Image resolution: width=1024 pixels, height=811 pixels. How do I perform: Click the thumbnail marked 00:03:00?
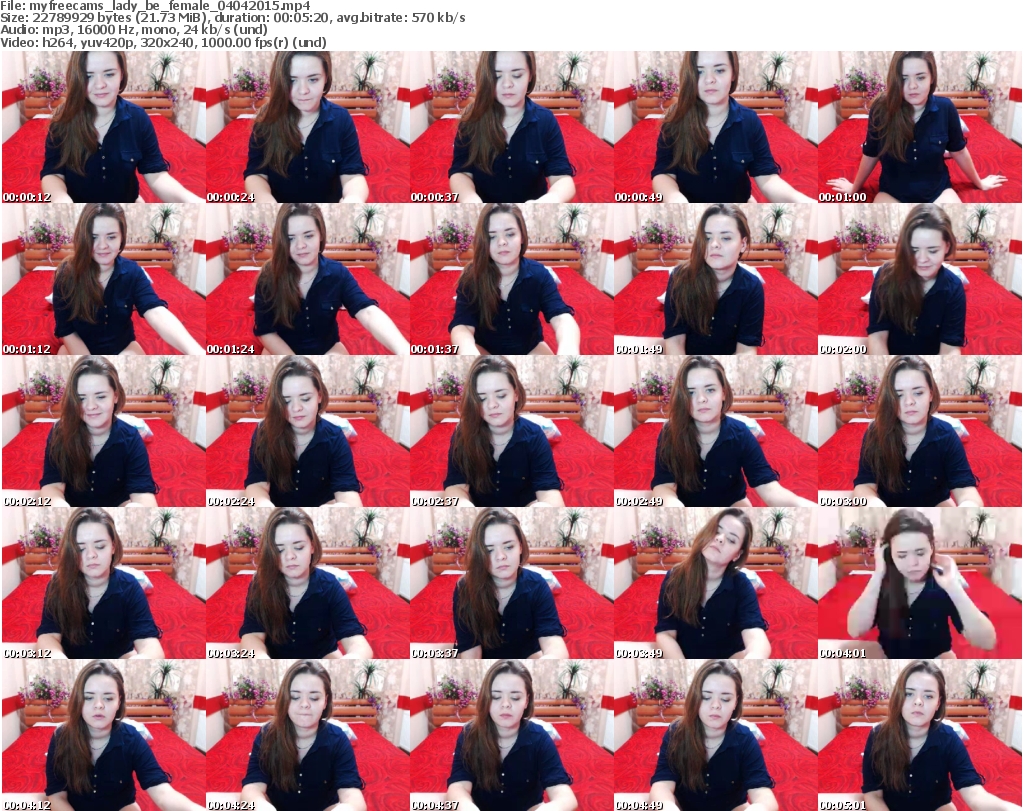[x=920, y=431]
